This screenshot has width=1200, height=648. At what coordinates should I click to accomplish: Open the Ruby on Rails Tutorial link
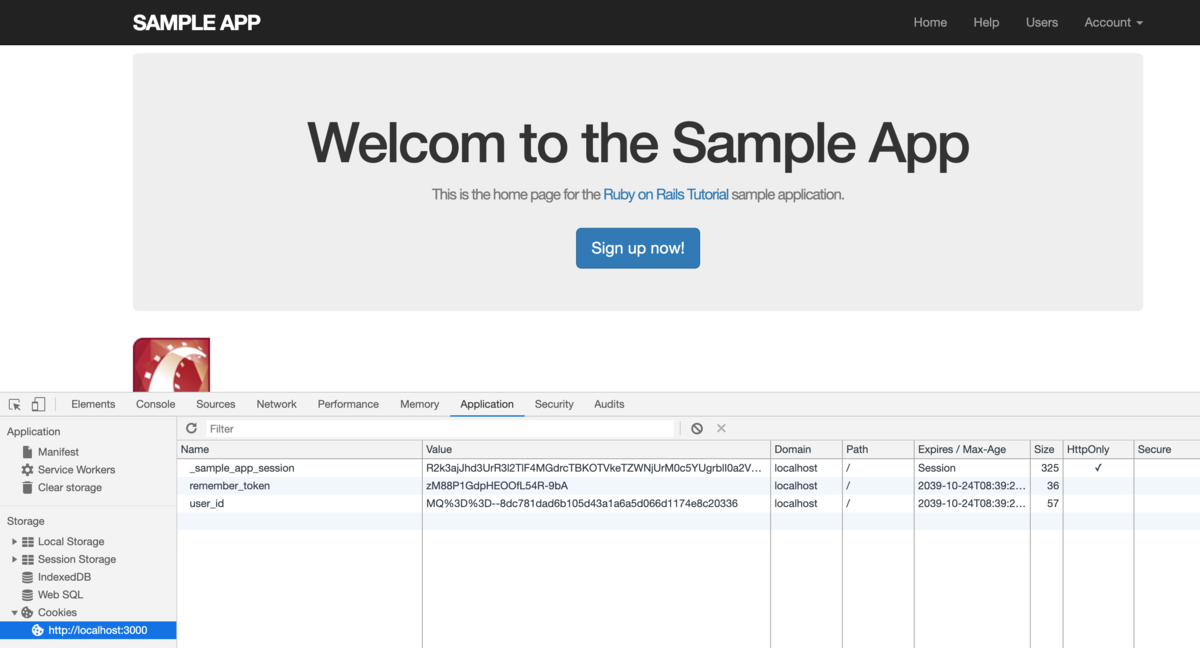[x=666, y=194]
